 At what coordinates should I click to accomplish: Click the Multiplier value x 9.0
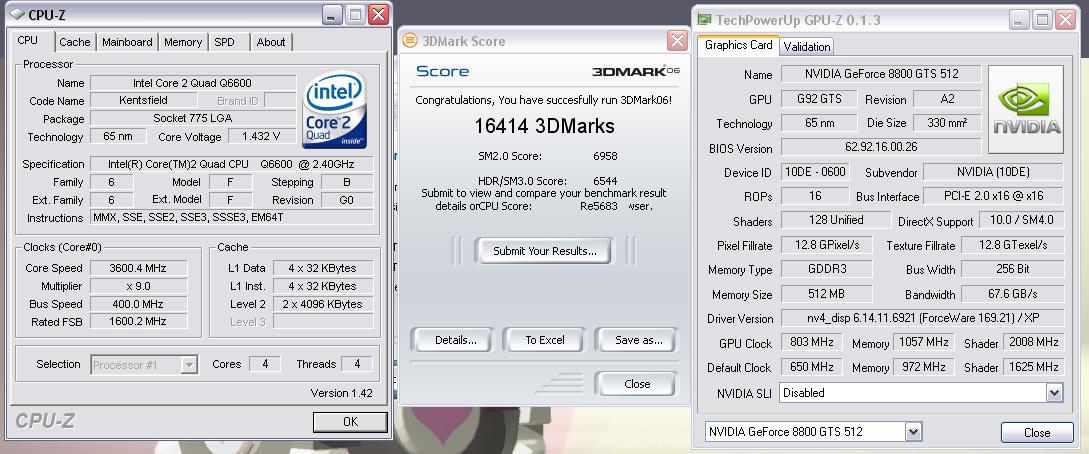[138, 286]
